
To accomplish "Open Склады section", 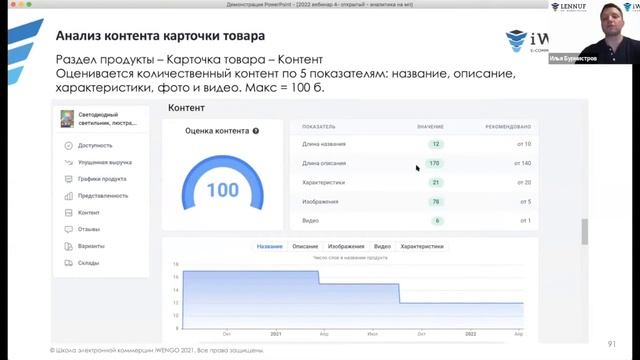I will [x=89, y=263].
